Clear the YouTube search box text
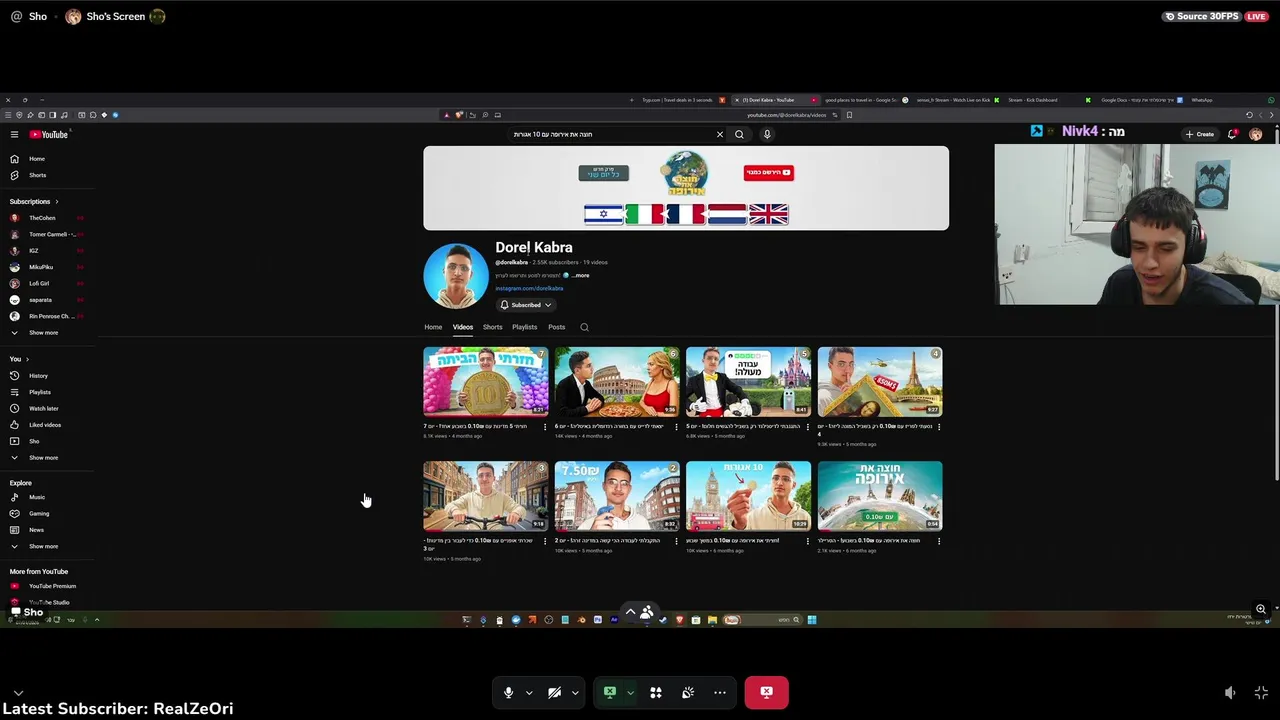The width and height of the screenshot is (1280, 720). [719, 134]
